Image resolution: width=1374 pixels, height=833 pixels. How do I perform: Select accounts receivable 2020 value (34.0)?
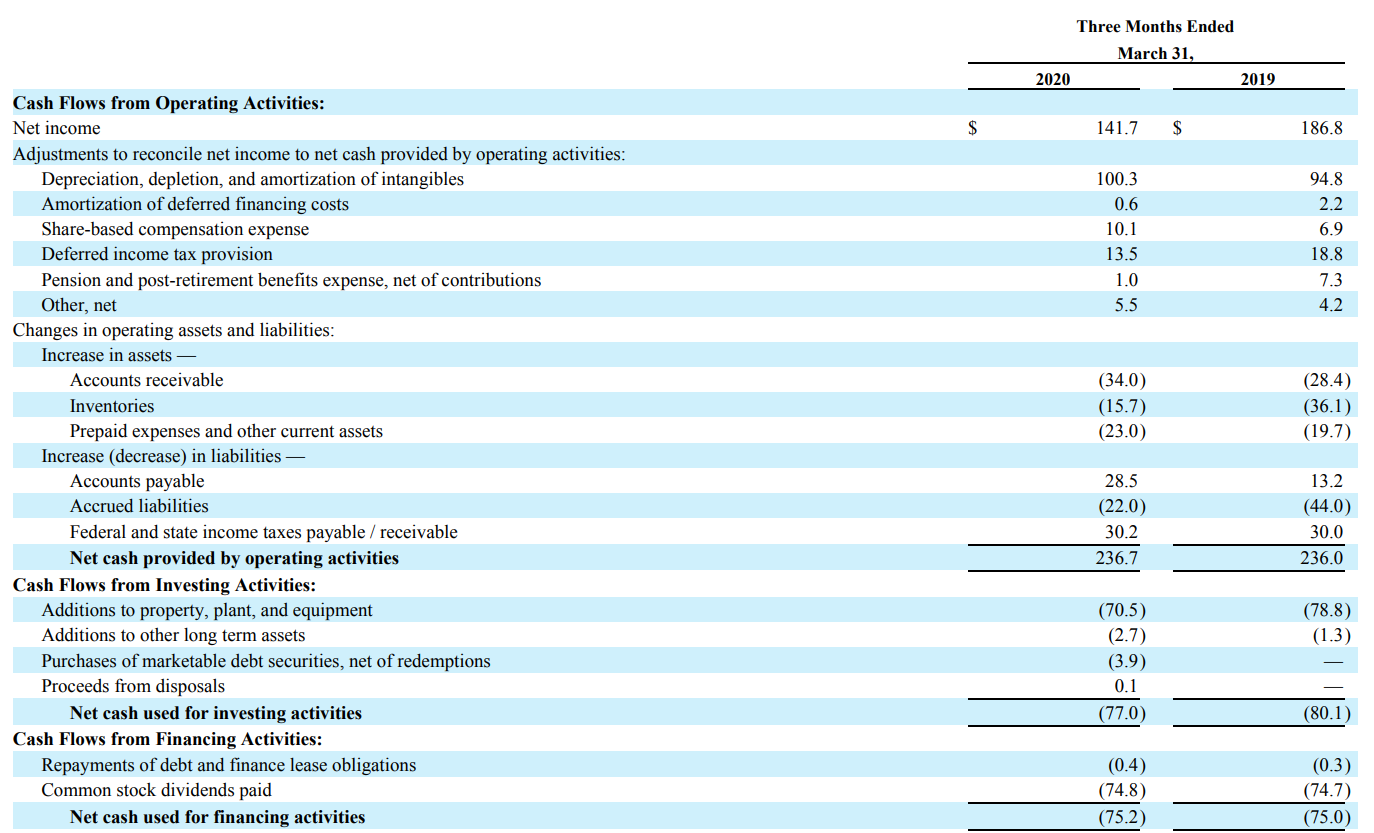tap(1122, 380)
